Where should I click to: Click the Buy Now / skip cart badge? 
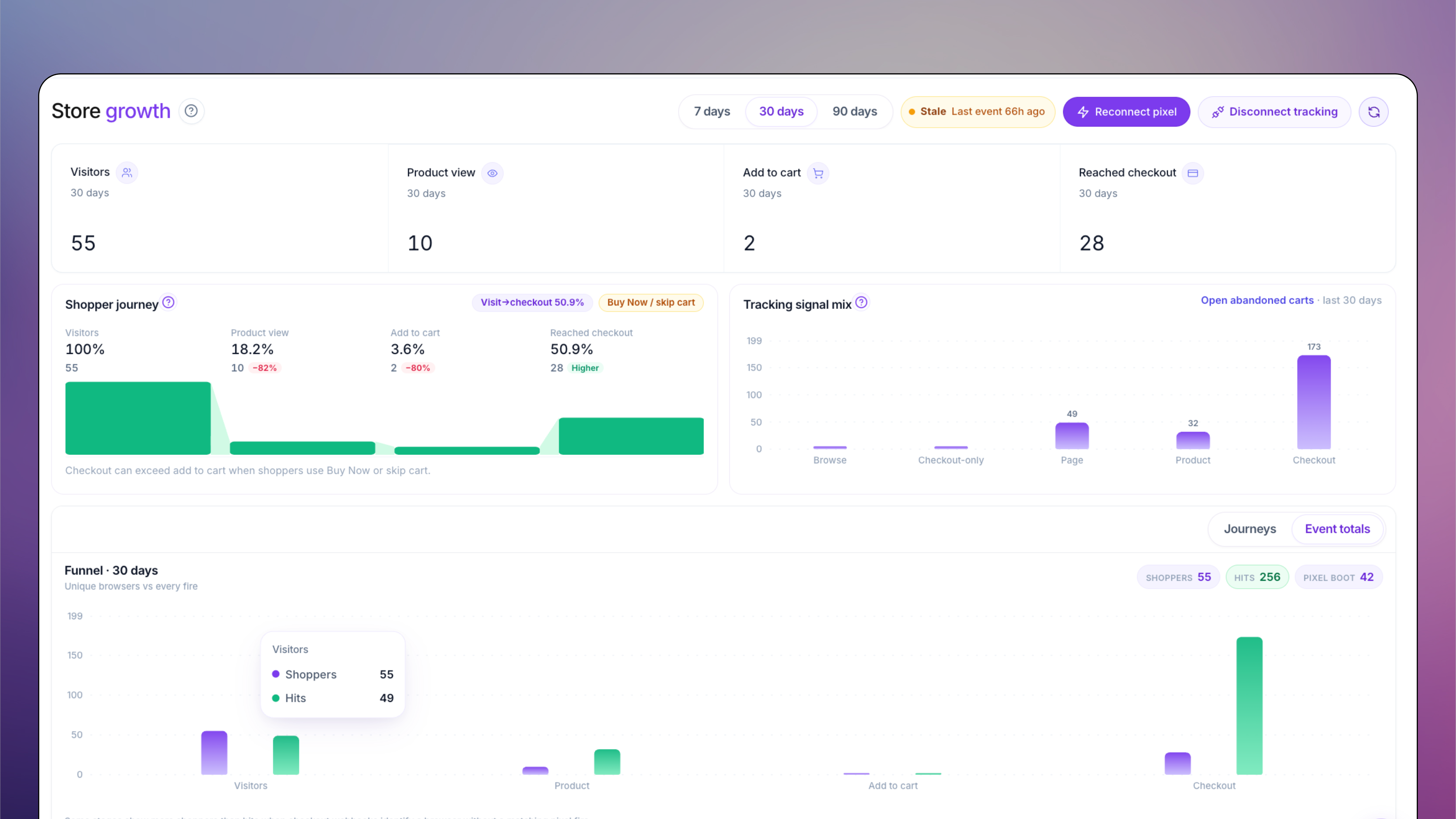651,302
